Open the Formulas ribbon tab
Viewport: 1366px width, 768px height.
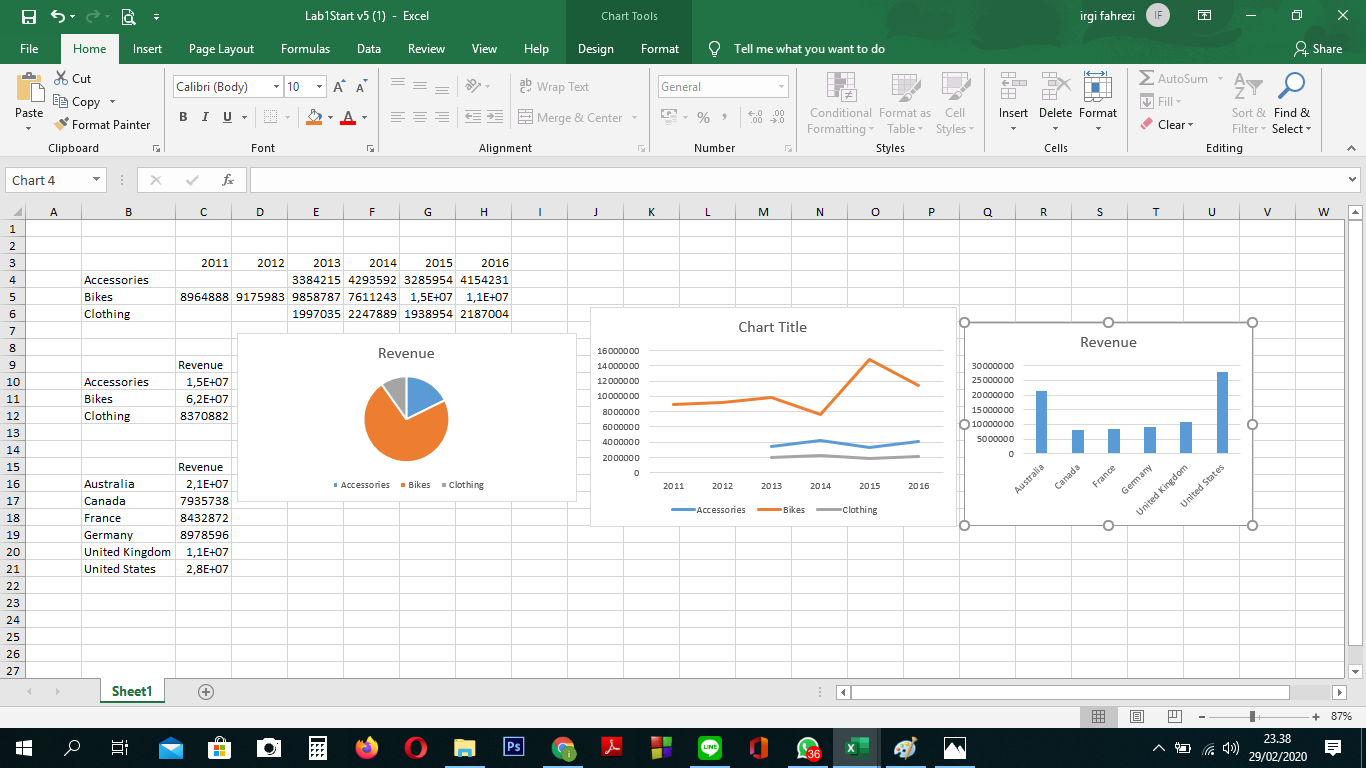pyautogui.click(x=305, y=49)
